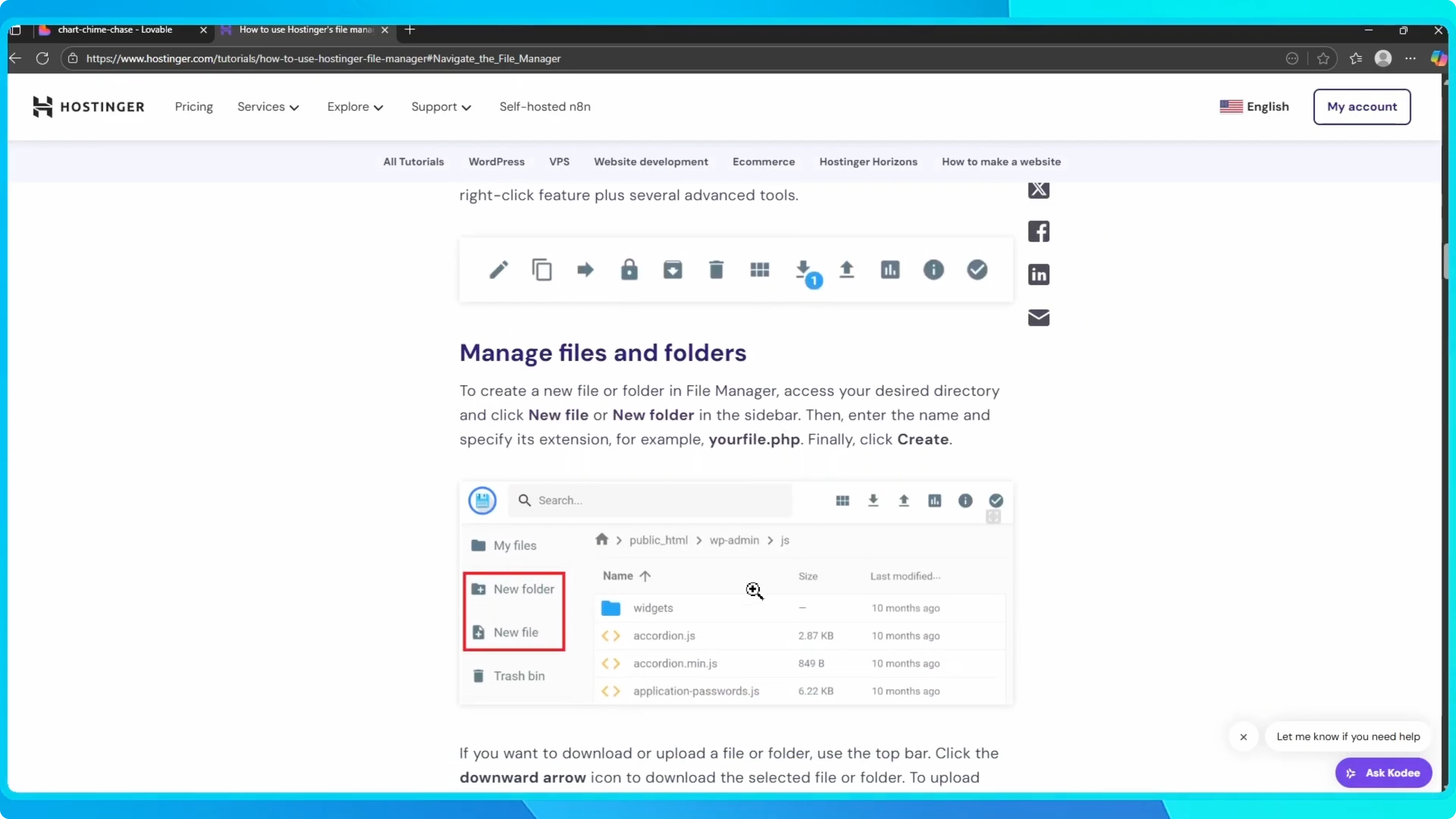The width and height of the screenshot is (1456, 819).
Task: Click the blue save disk icon beside Search
Action: click(x=482, y=500)
